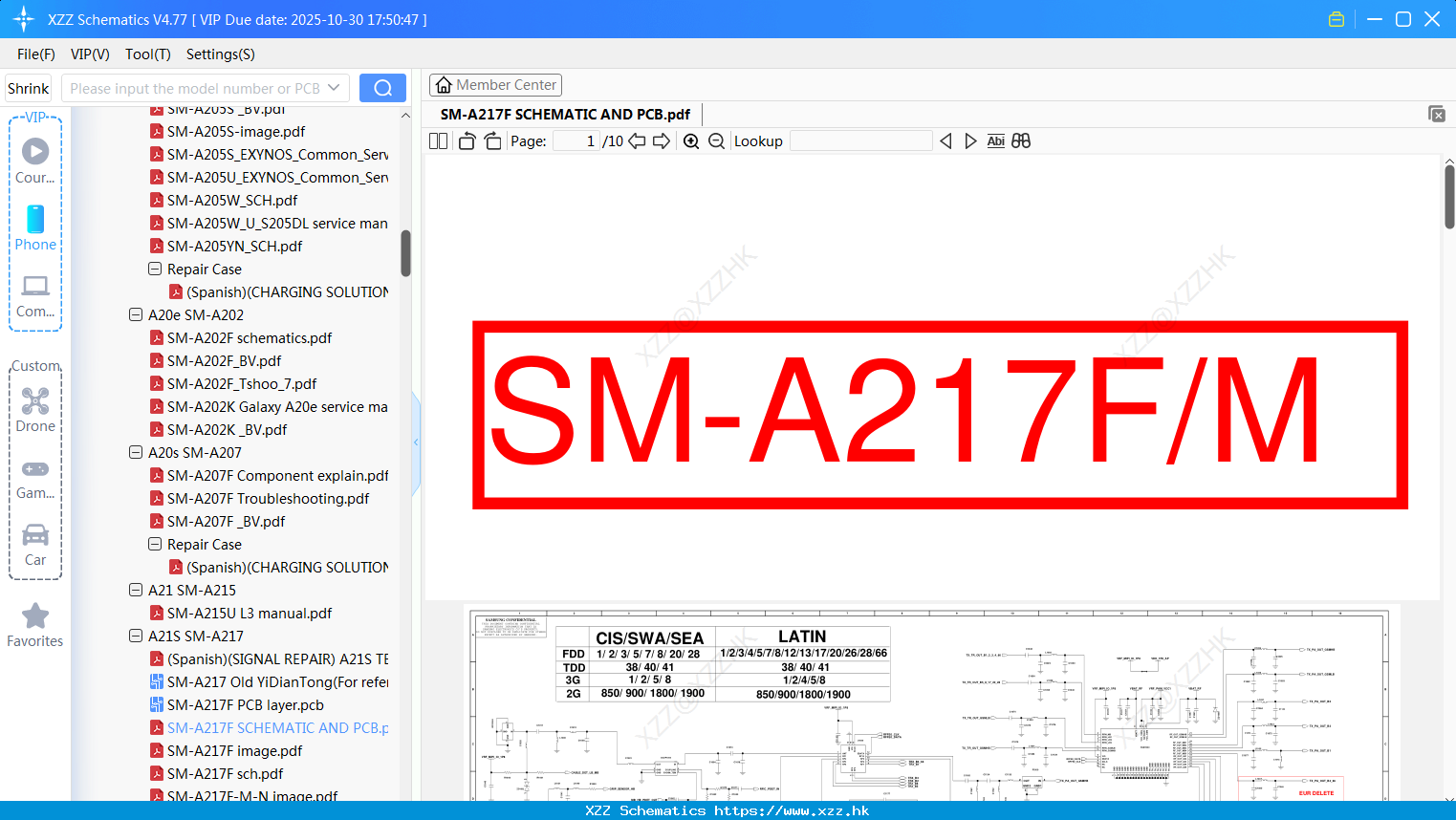The height and width of the screenshot is (820, 1456).
Task: Open the Course section in sidebar
Action: coord(35,161)
